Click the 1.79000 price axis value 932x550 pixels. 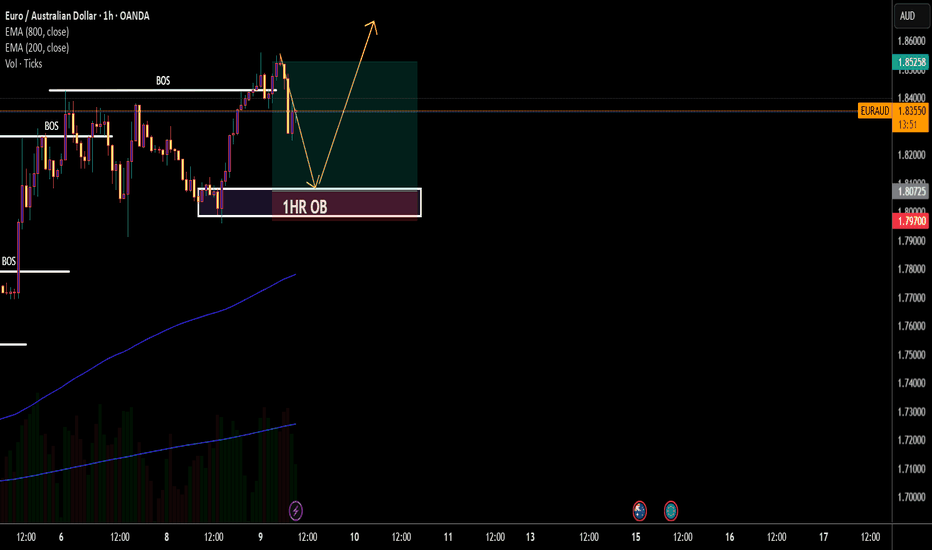coord(911,241)
